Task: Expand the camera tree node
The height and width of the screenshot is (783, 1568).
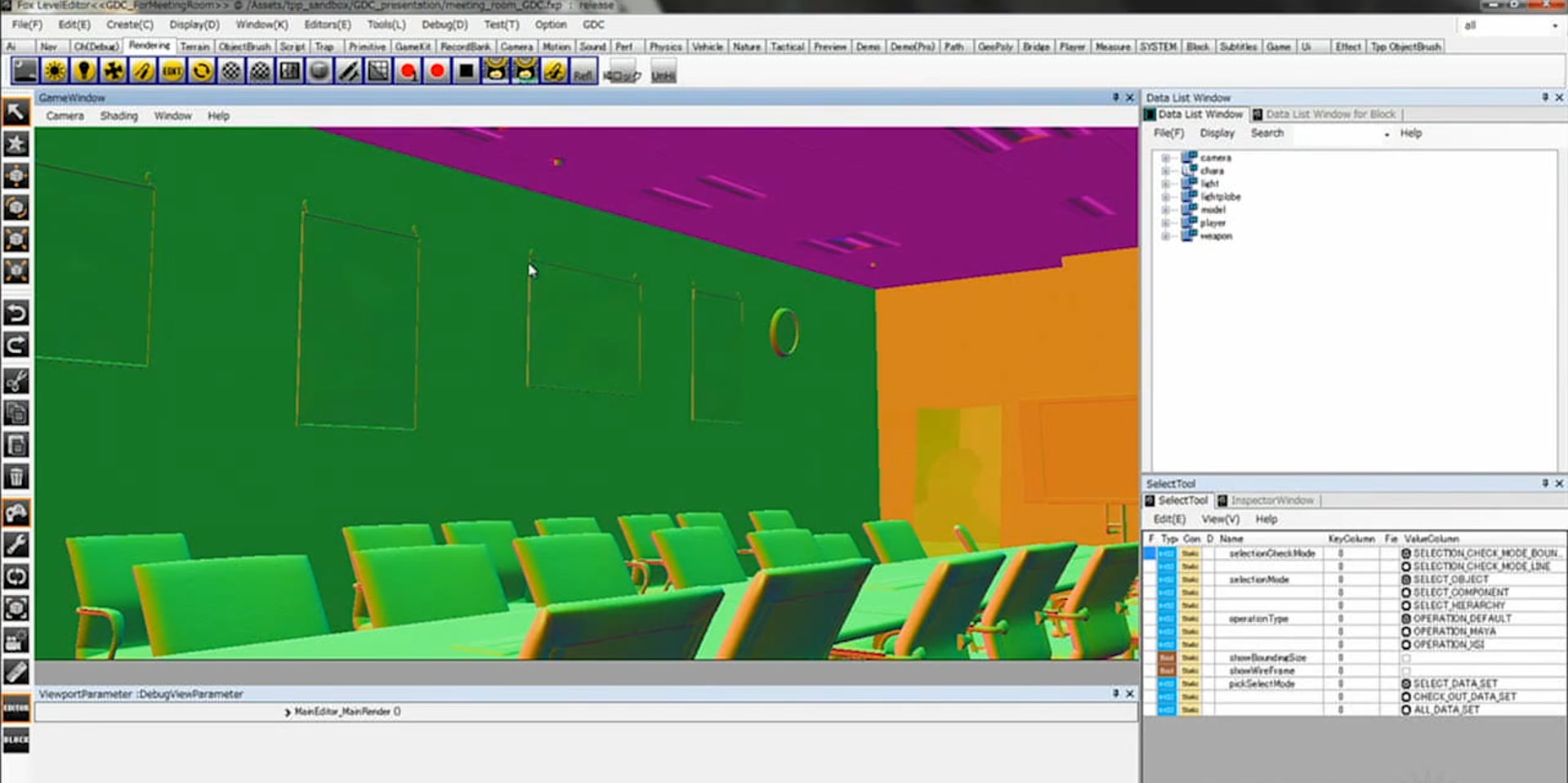Action: click(1165, 158)
